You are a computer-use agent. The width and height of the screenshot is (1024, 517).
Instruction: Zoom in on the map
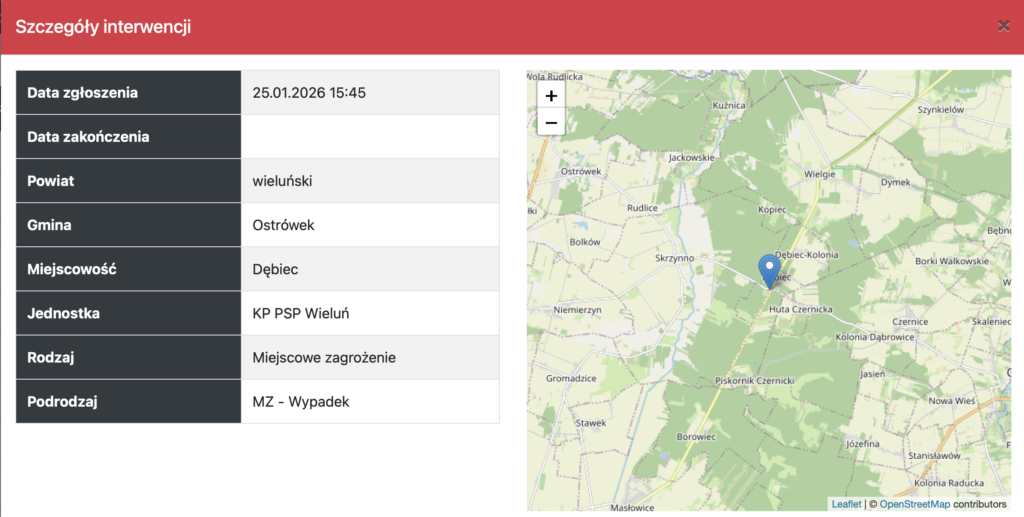[551, 96]
